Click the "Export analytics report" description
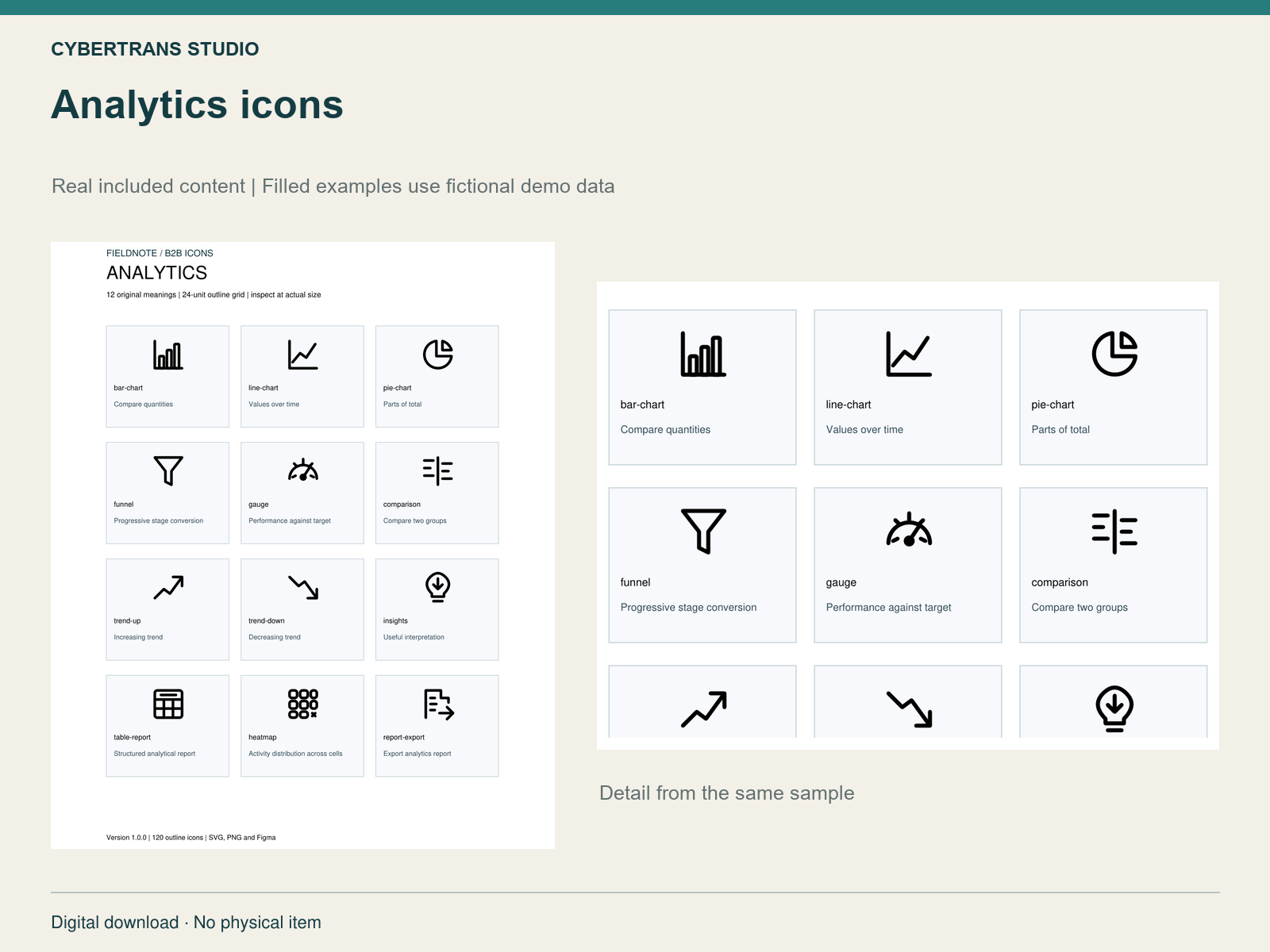This screenshot has width=1270, height=952. [417, 754]
